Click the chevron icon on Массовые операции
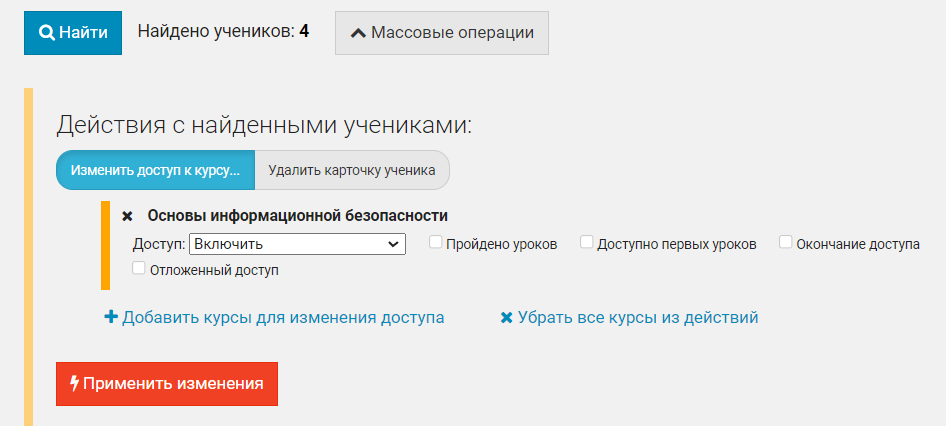This screenshot has height=426, width=946. click(x=357, y=33)
